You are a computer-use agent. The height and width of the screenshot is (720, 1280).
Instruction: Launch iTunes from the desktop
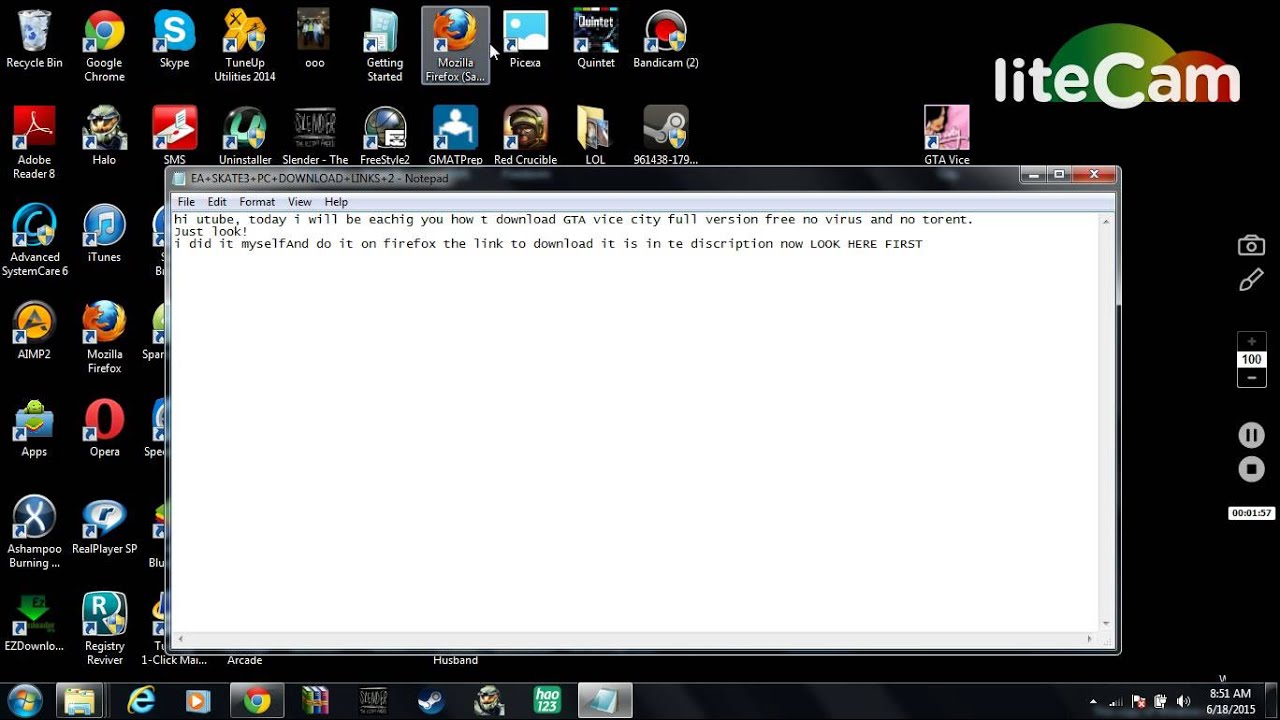(104, 234)
